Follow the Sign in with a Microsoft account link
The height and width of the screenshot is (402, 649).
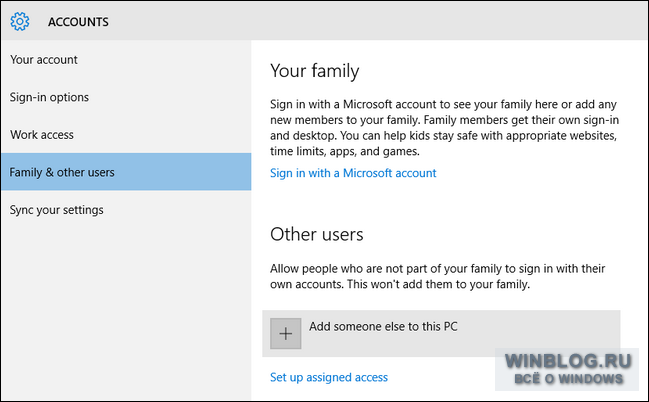pyautogui.click(x=353, y=173)
